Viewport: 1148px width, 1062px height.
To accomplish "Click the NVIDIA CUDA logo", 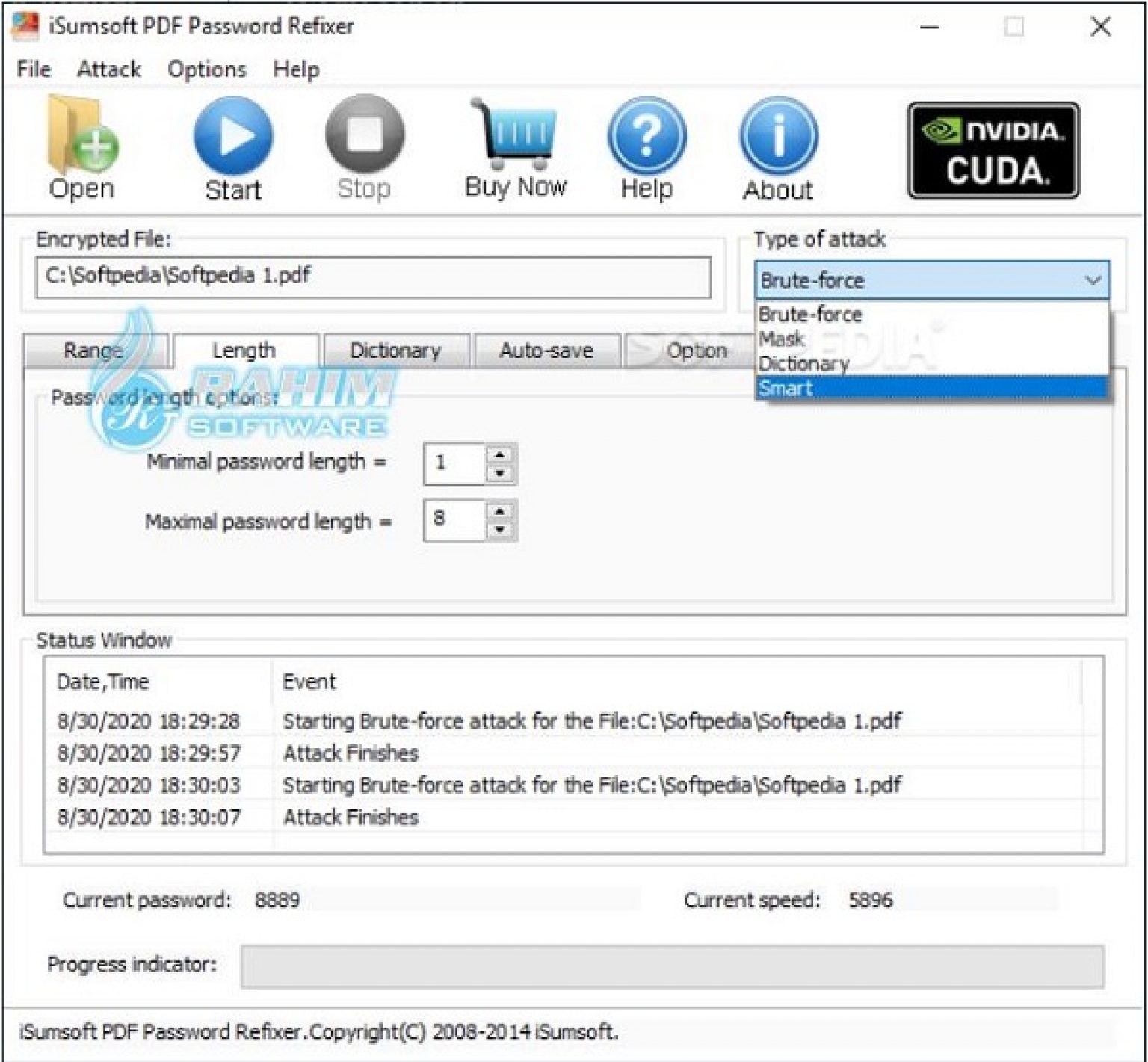I will click(993, 150).
